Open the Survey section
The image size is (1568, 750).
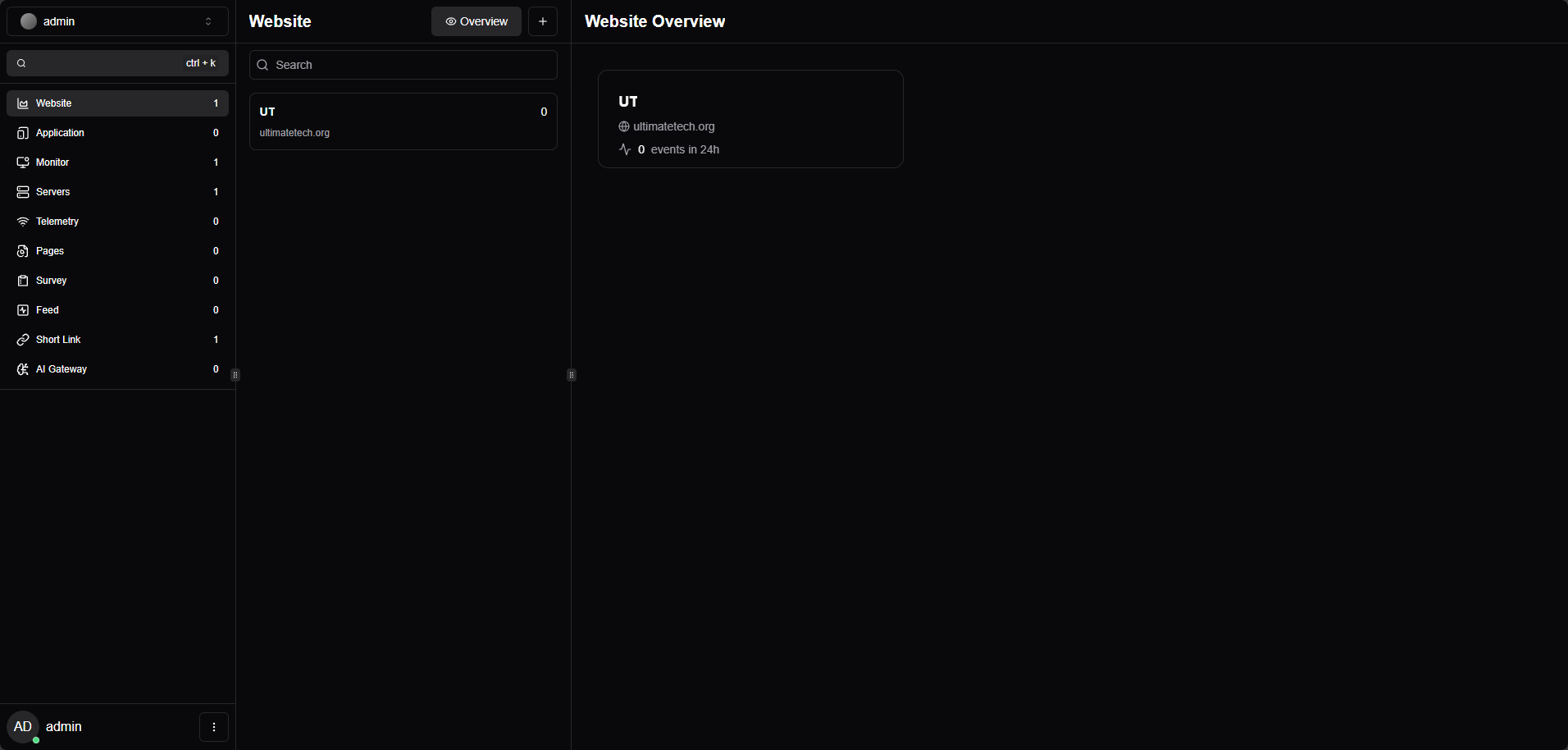(117, 281)
